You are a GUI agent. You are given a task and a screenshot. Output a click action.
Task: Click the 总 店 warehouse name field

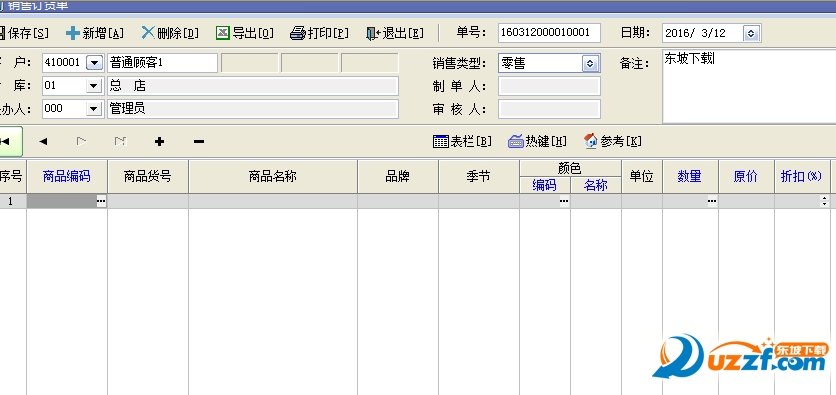[253, 86]
